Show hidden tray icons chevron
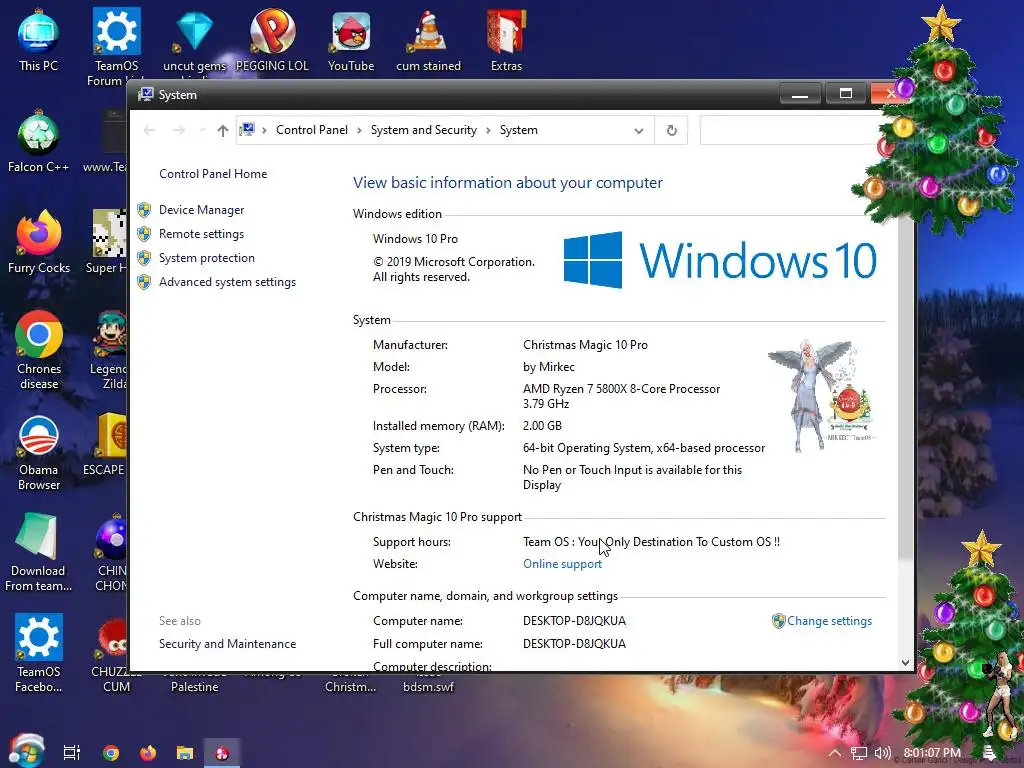The height and width of the screenshot is (768, 1024). tap(835, 753)
